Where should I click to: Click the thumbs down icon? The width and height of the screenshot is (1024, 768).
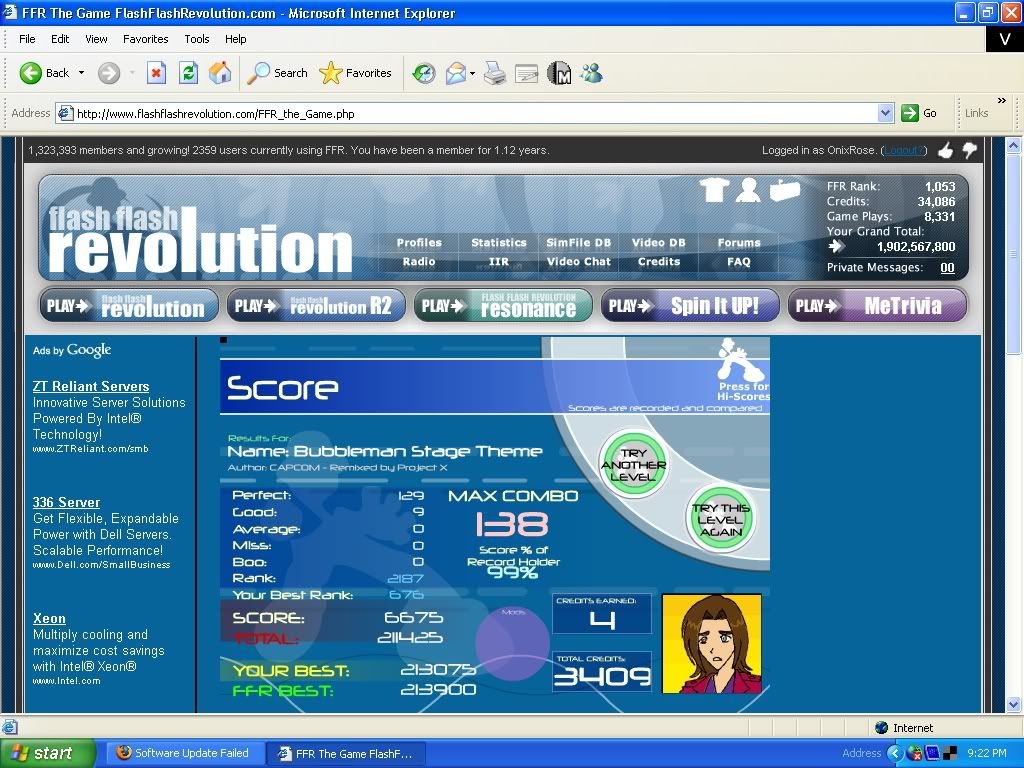pos(969,150)
